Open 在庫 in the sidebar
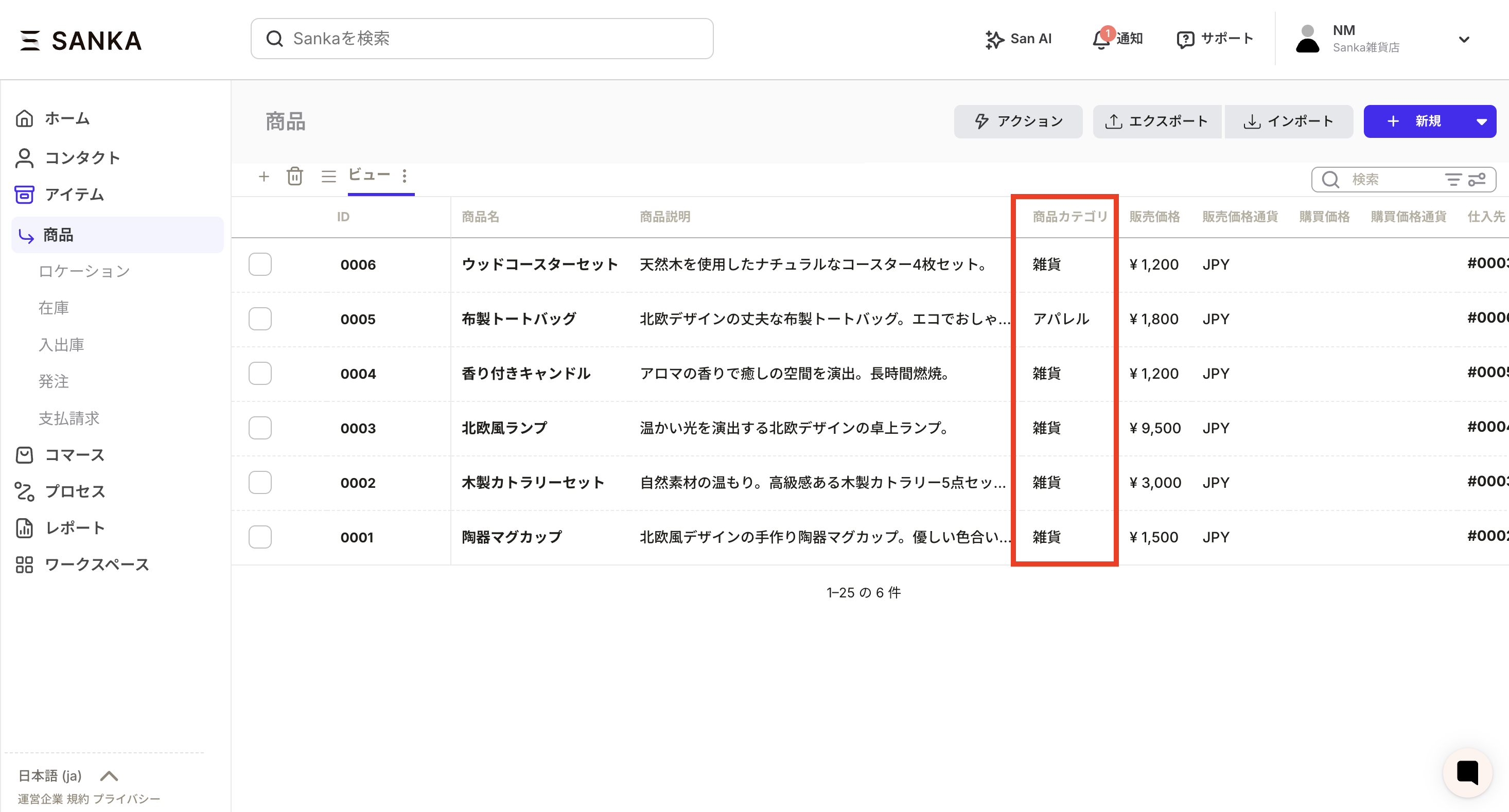Image resolution: width=1509 pixels, height=812 pixels. [x=54, y=308]
